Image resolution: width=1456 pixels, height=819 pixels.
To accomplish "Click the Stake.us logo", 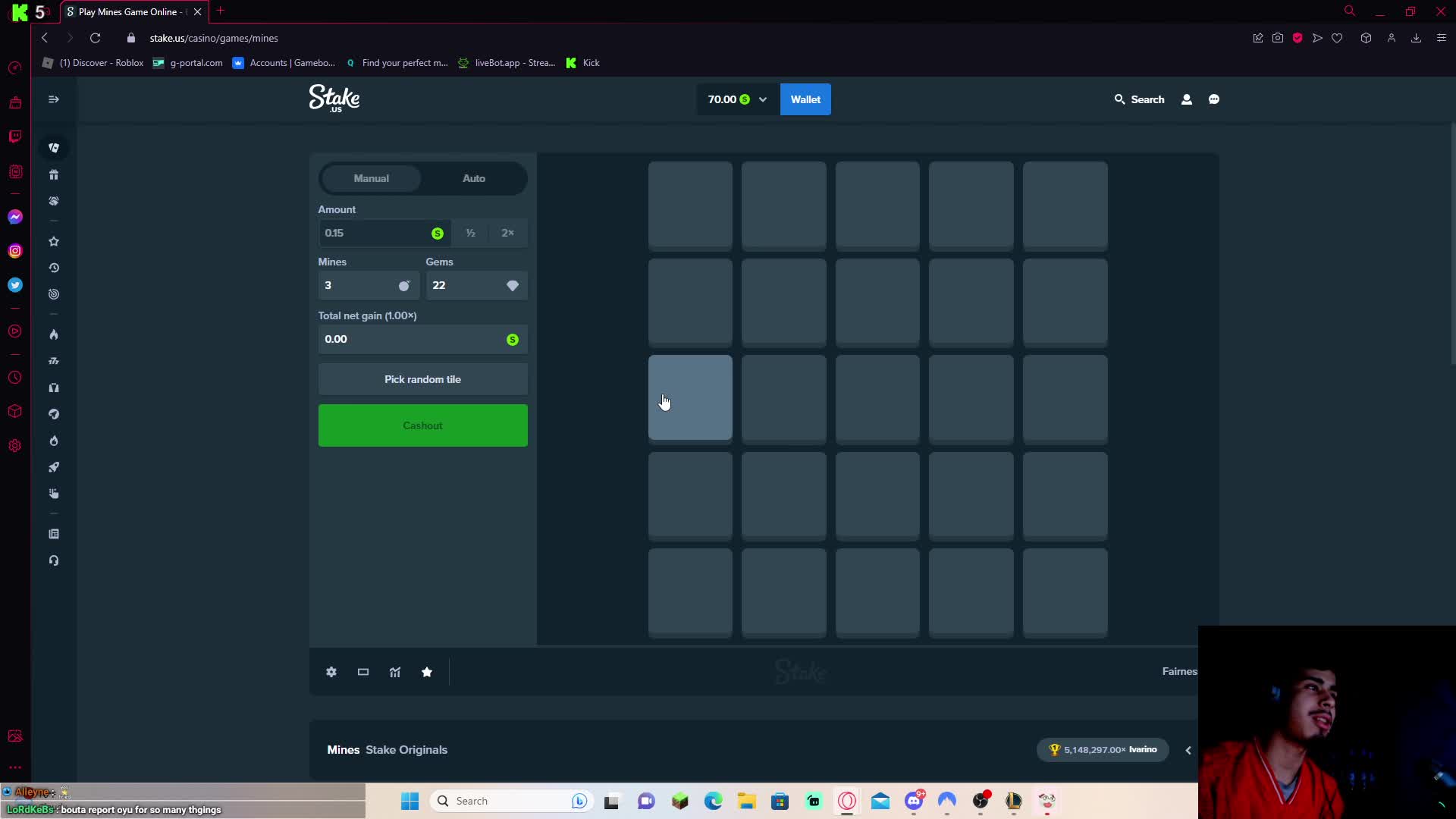I will [x=334, y=99].
